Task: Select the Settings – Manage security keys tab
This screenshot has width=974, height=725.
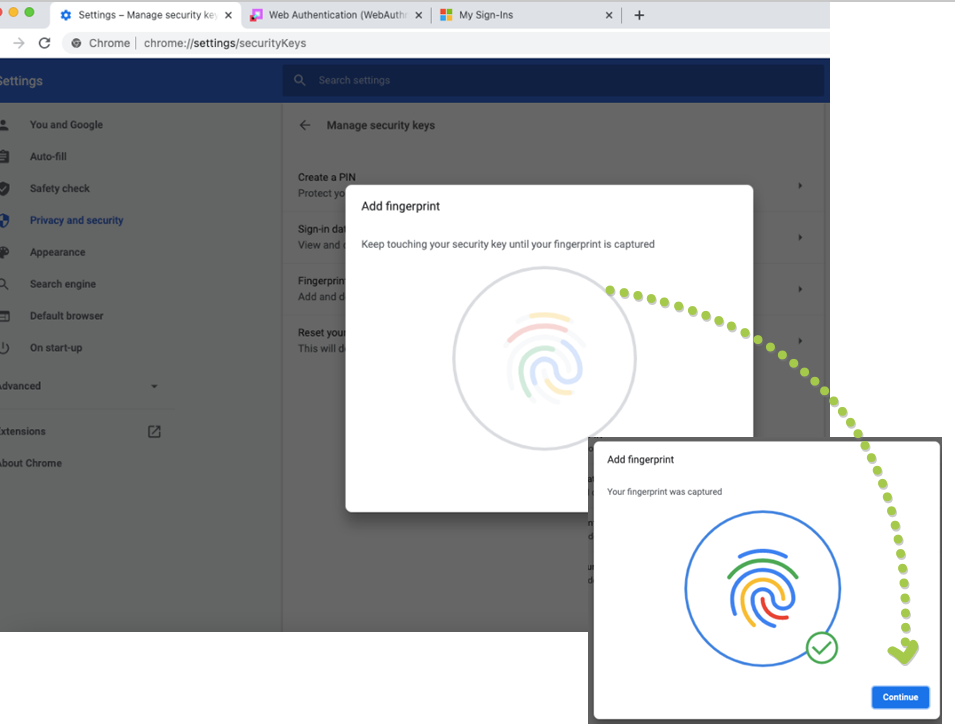Action: 145,15
